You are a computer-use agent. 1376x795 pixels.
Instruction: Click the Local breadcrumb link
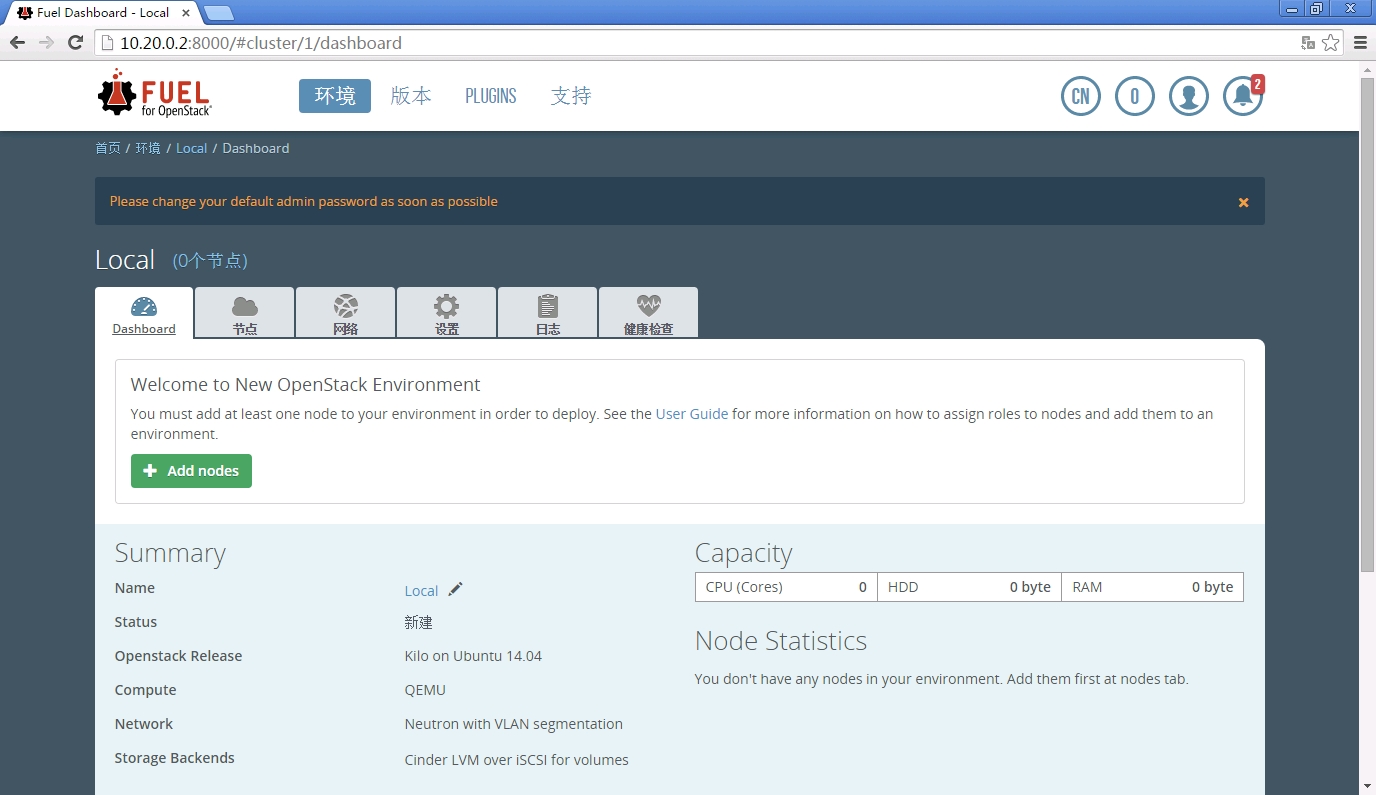(x=191, y=148)
